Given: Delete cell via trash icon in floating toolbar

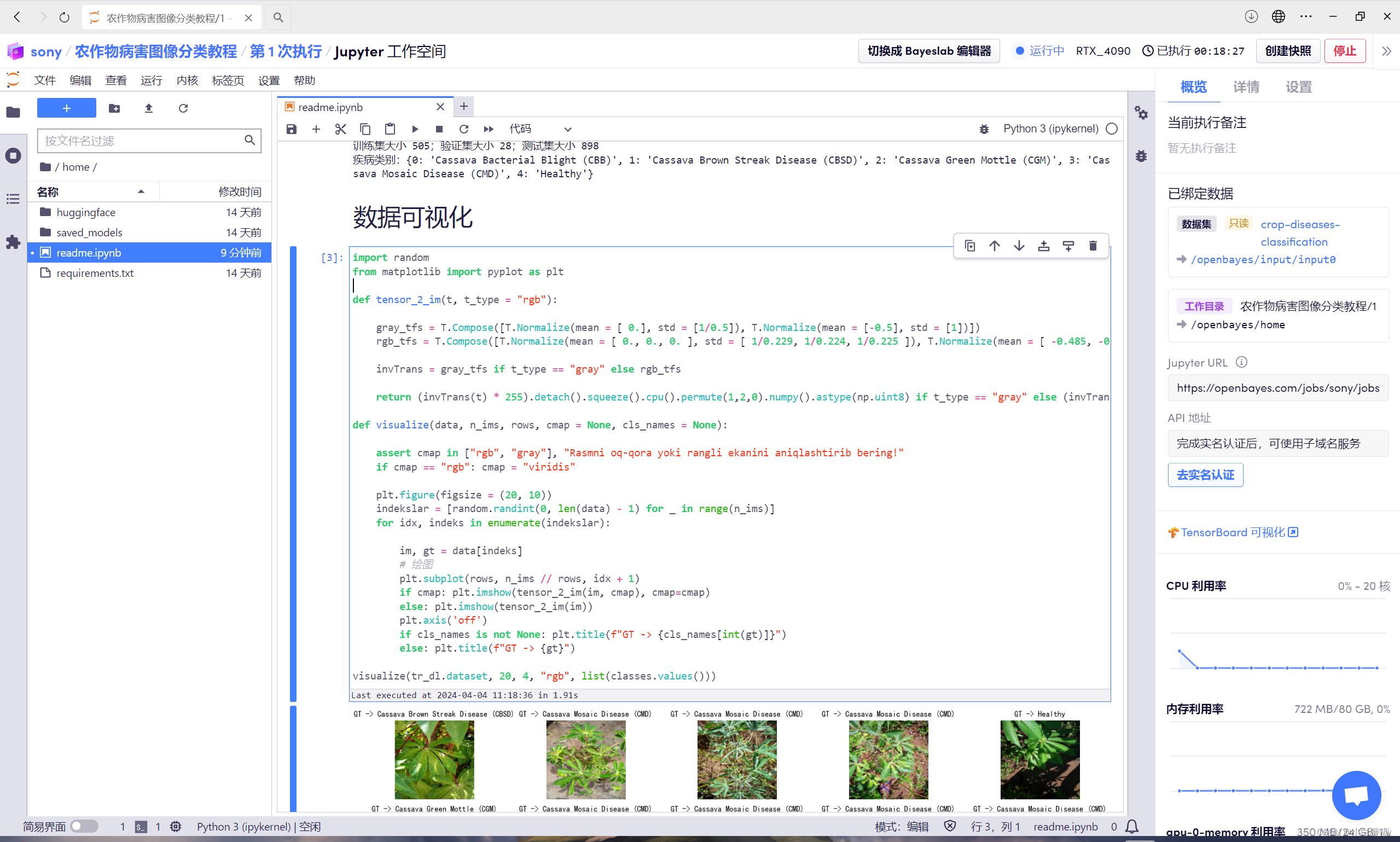Looking at the screenshot, I should tap(1093, 246).
